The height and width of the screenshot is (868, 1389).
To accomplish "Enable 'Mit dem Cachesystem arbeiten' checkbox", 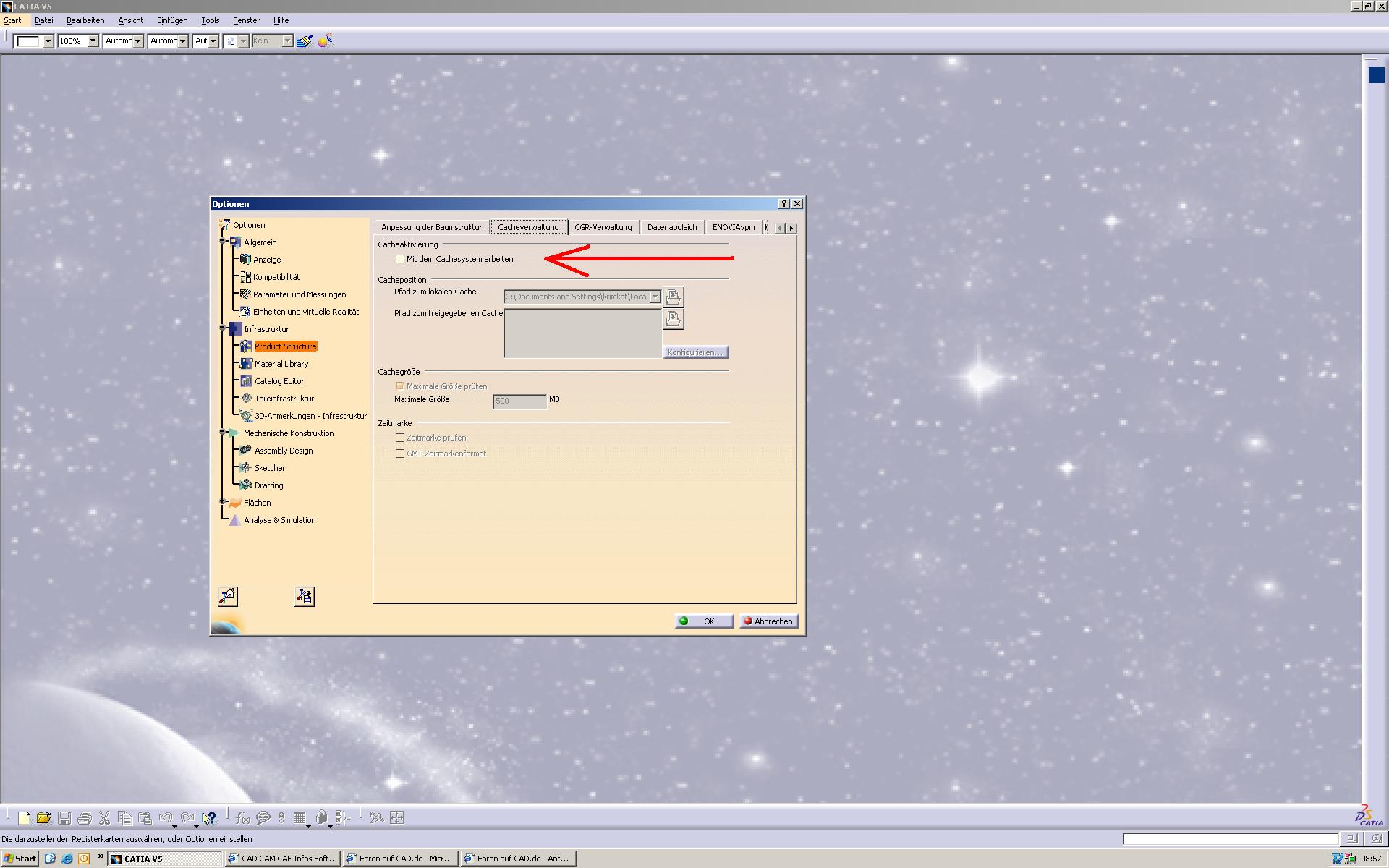I will [400, 259].
